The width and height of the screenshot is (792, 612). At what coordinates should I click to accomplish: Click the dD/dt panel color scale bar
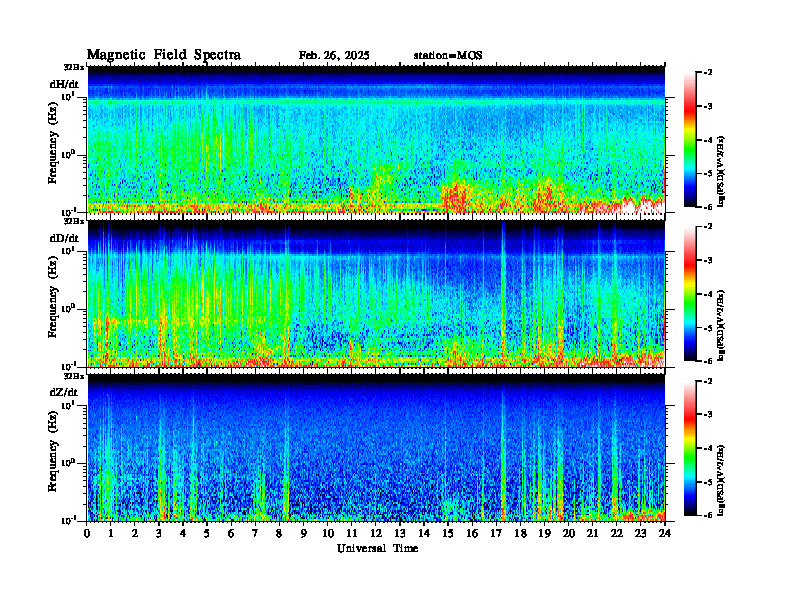[690, 293]
